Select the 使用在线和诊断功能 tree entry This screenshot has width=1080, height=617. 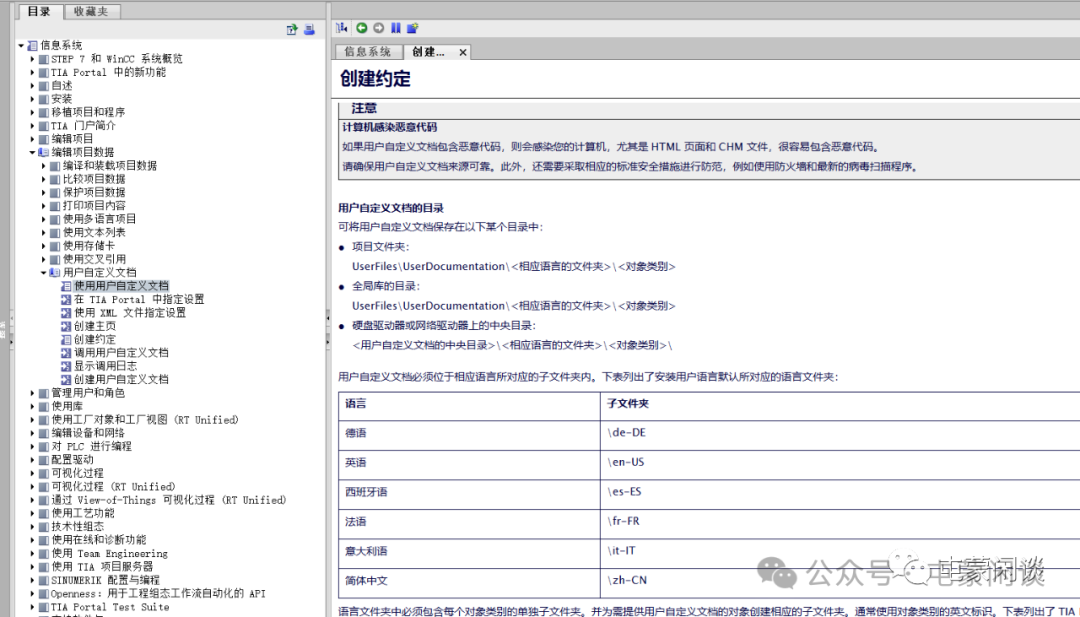click(x=99, y=540)
